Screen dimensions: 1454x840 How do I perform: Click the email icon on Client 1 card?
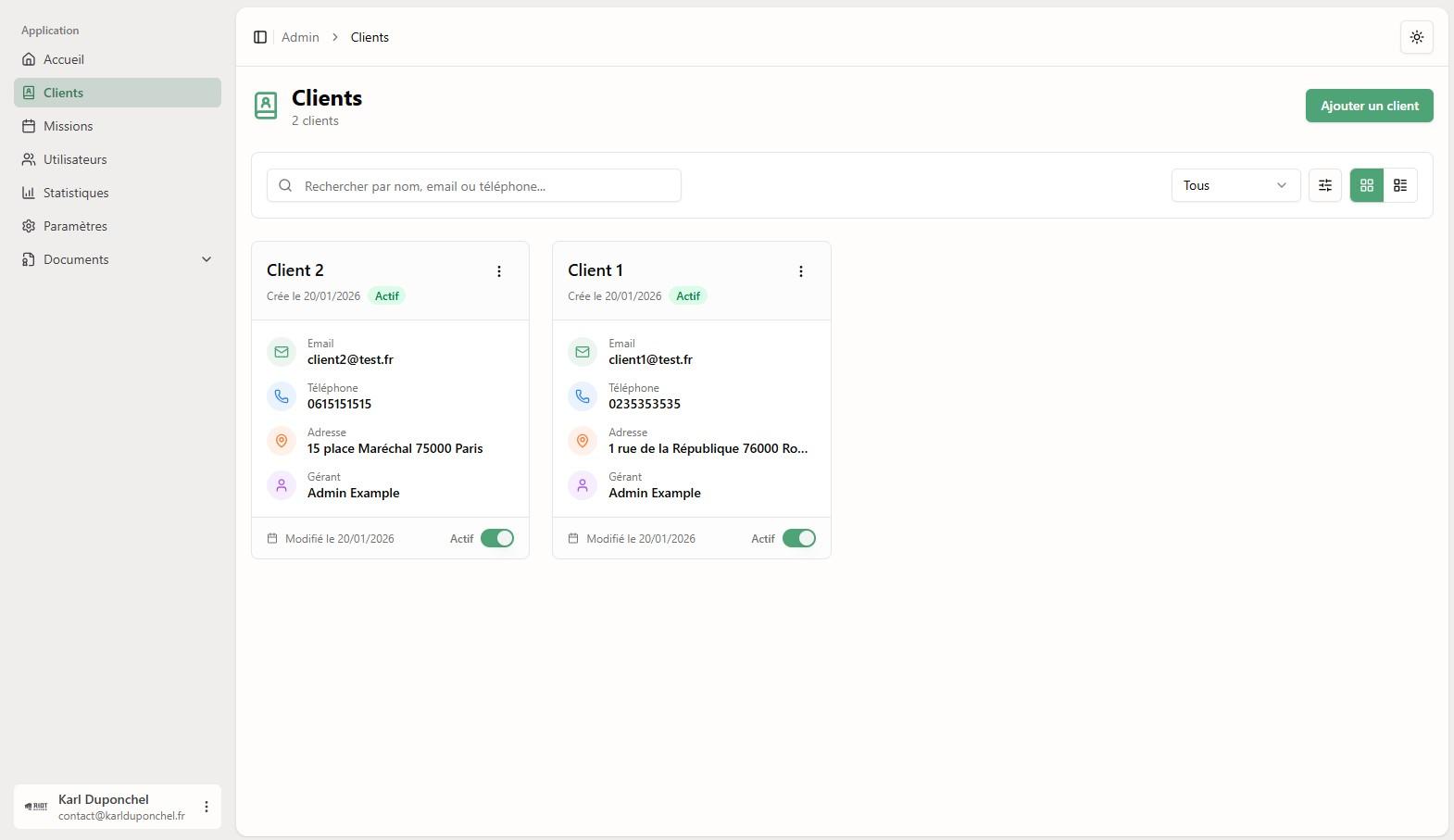click(583, 352)
